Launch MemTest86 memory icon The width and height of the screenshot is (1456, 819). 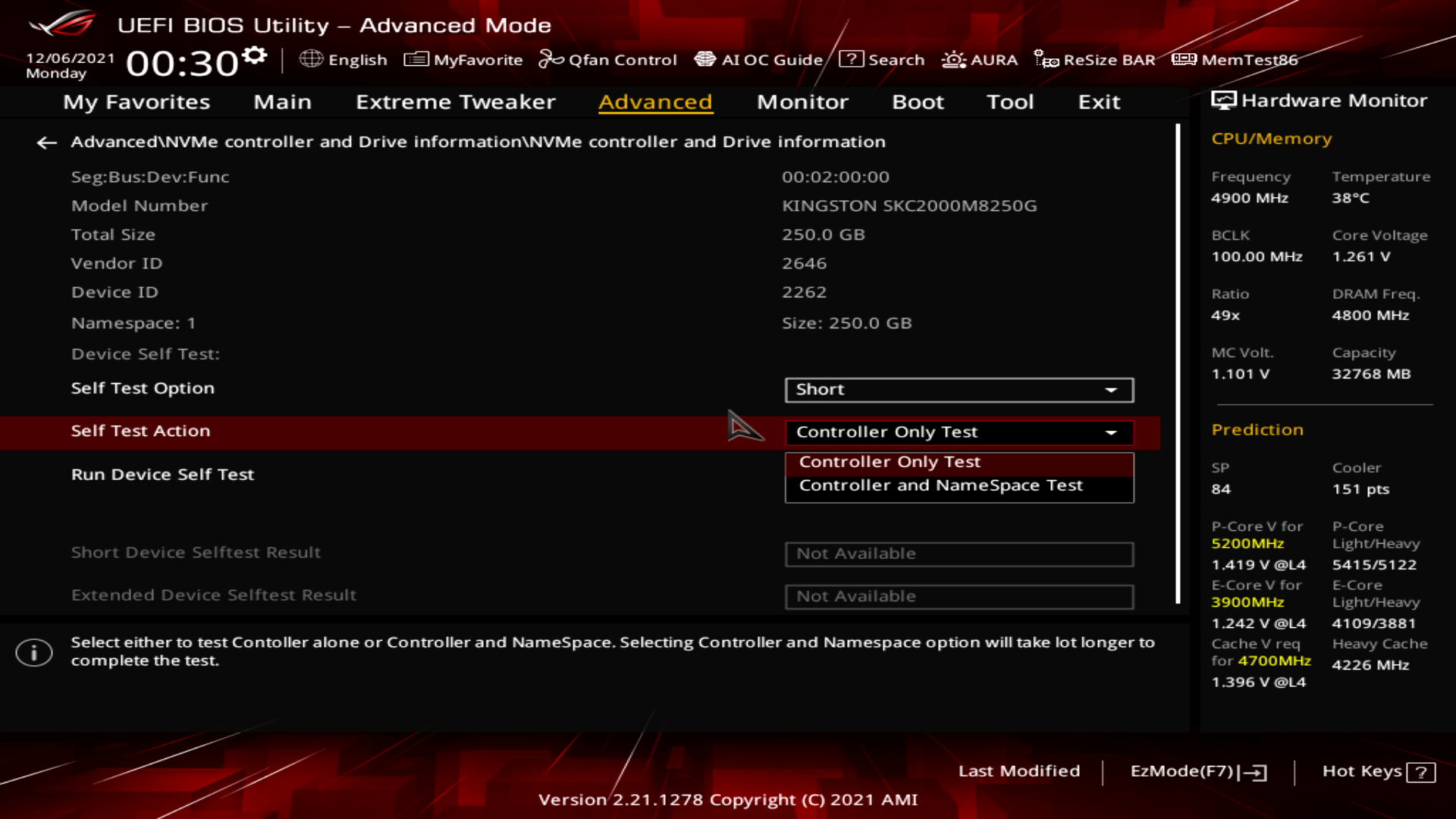pos(1184,59)
